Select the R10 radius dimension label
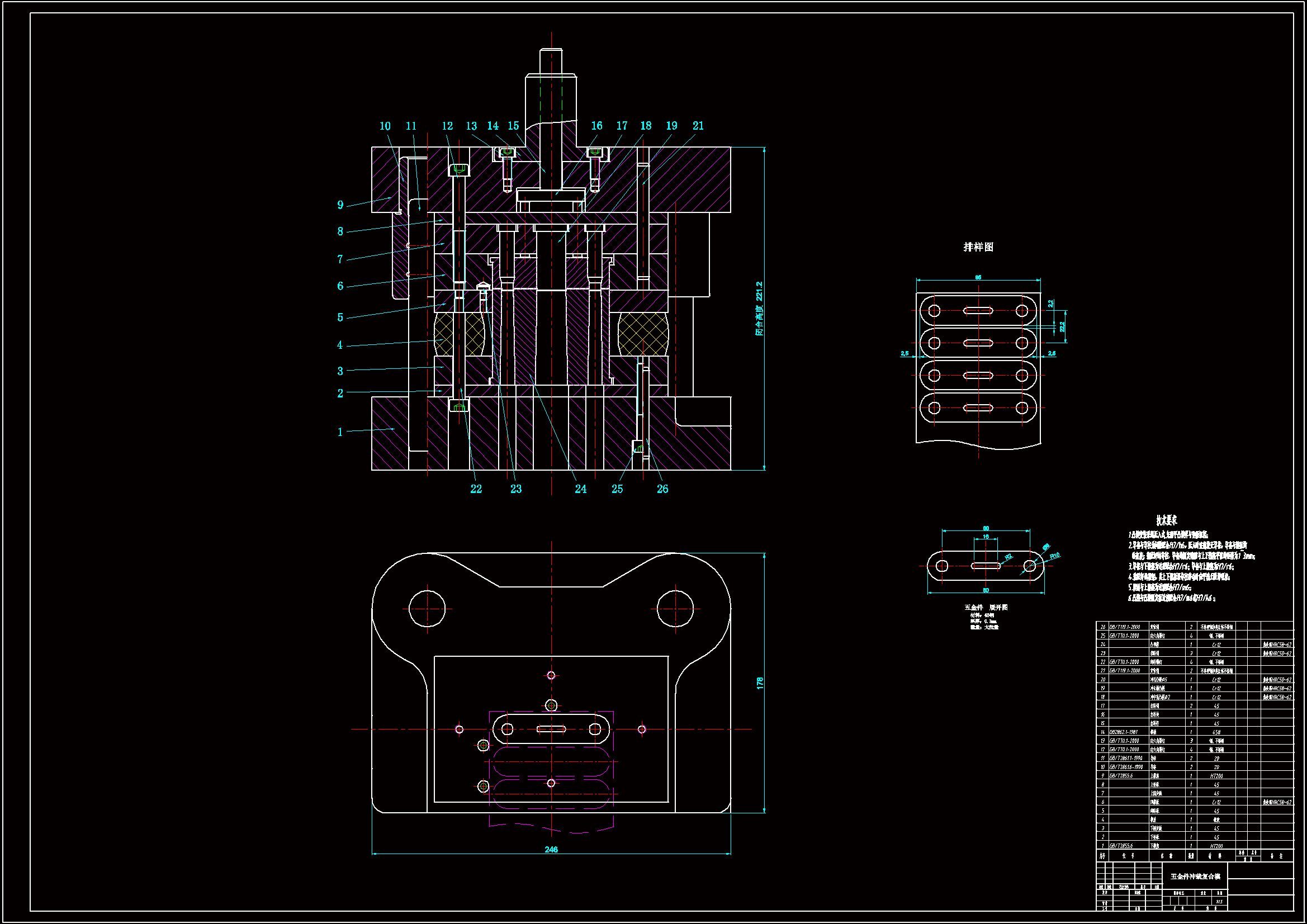Screen dimensions: 1307x924 point(1054,556)
